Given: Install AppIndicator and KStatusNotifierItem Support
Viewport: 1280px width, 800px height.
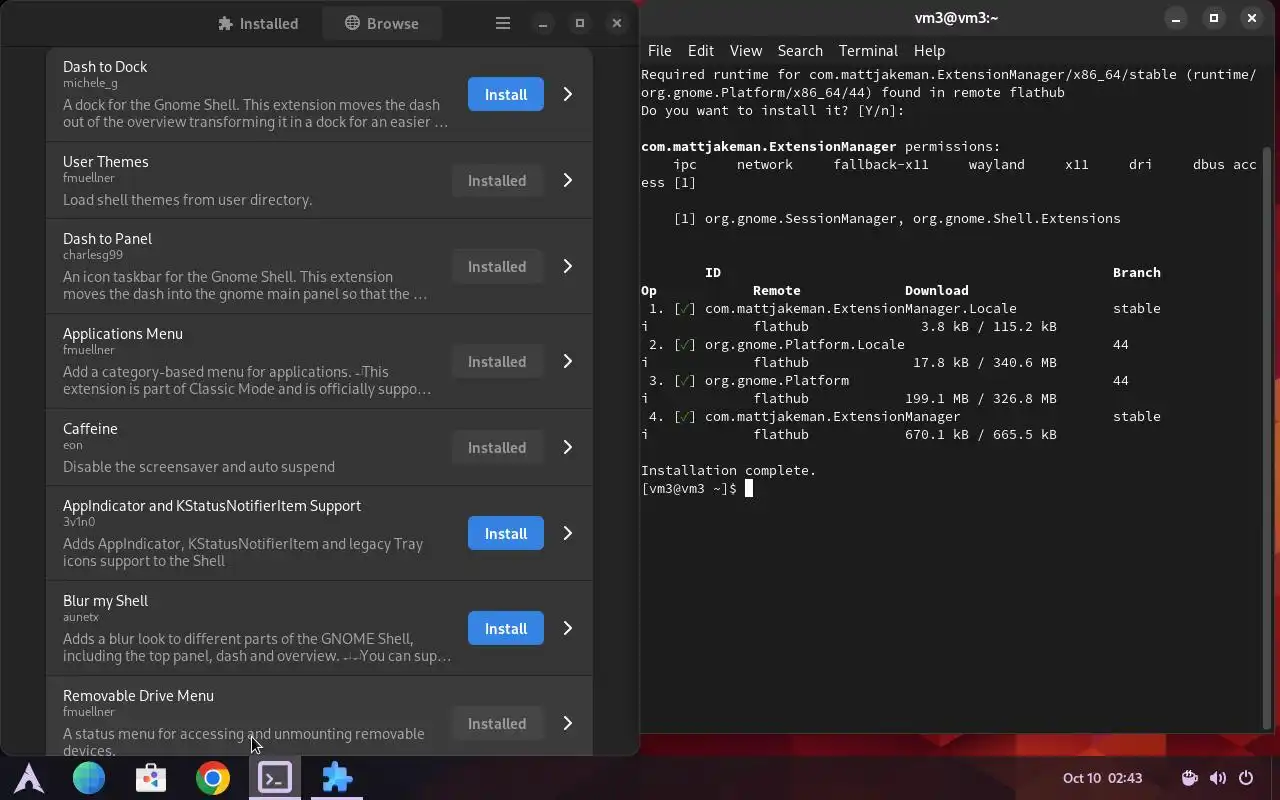Looking at the screenshot, I should click(x=506, y=533).
